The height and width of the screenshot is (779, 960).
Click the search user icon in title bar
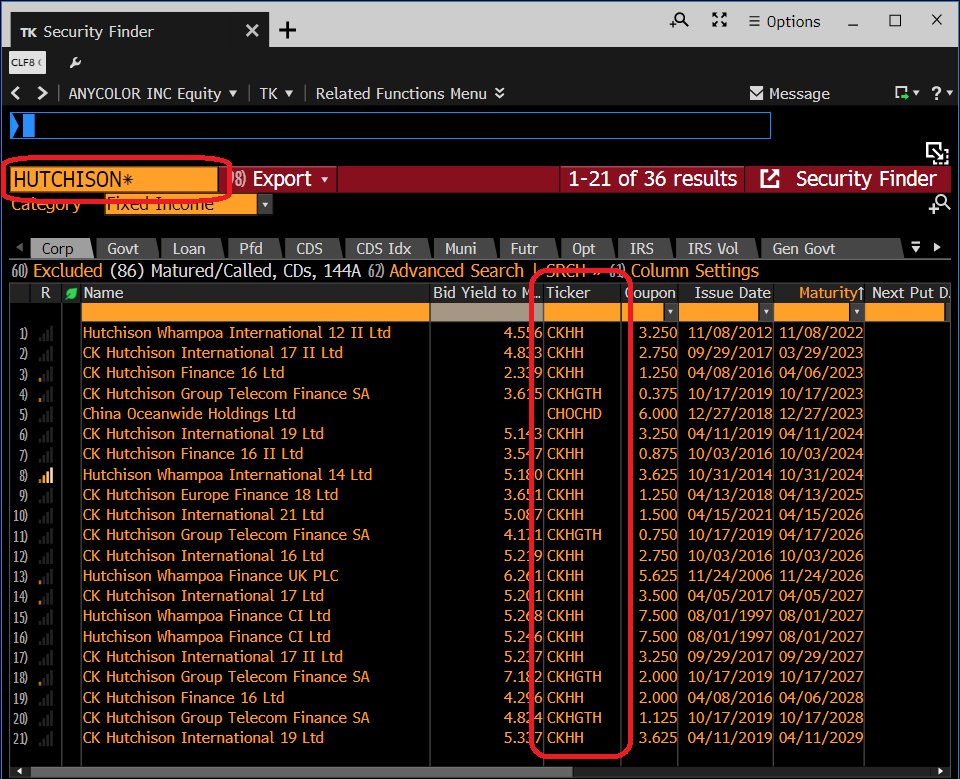tap(679, 20)
